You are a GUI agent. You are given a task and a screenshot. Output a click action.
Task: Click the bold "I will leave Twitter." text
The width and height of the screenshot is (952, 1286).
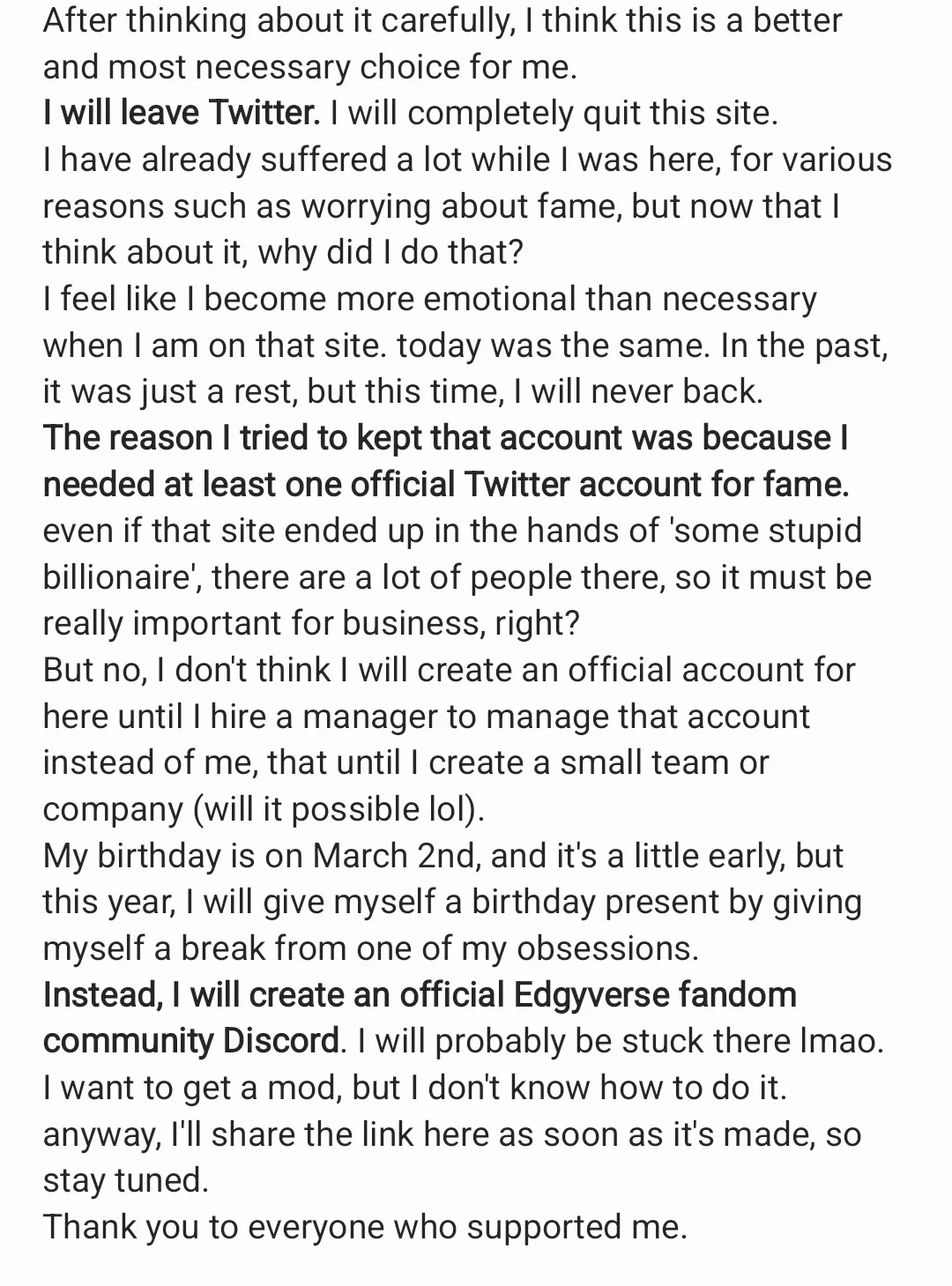tap(181, 113)
